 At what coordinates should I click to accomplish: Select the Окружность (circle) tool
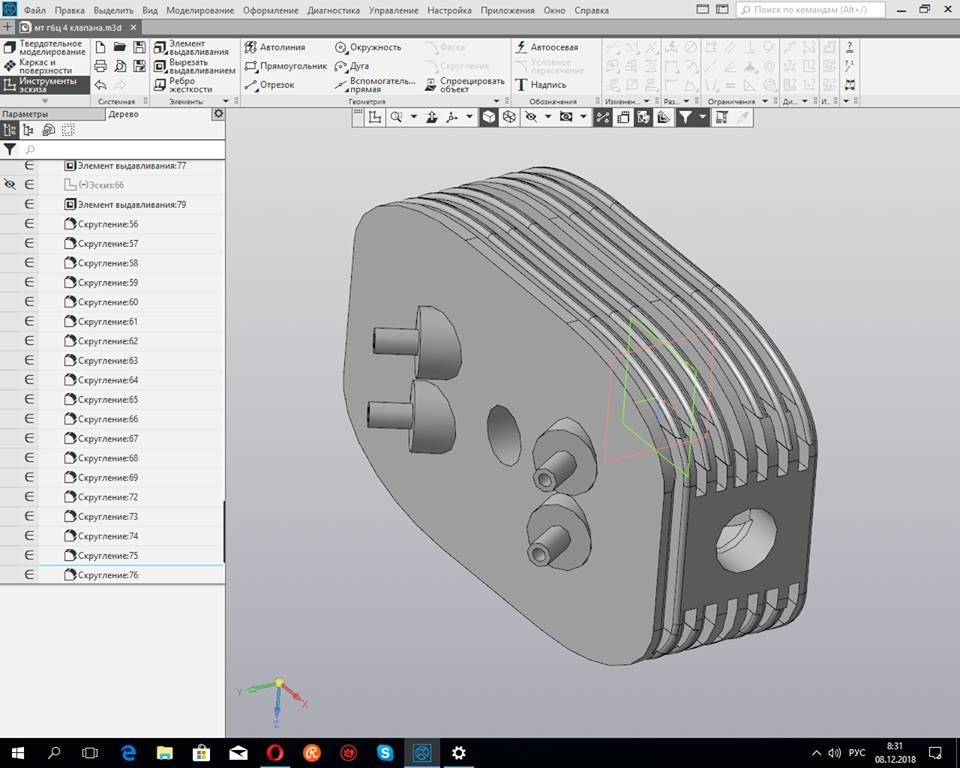coord(368,47)
